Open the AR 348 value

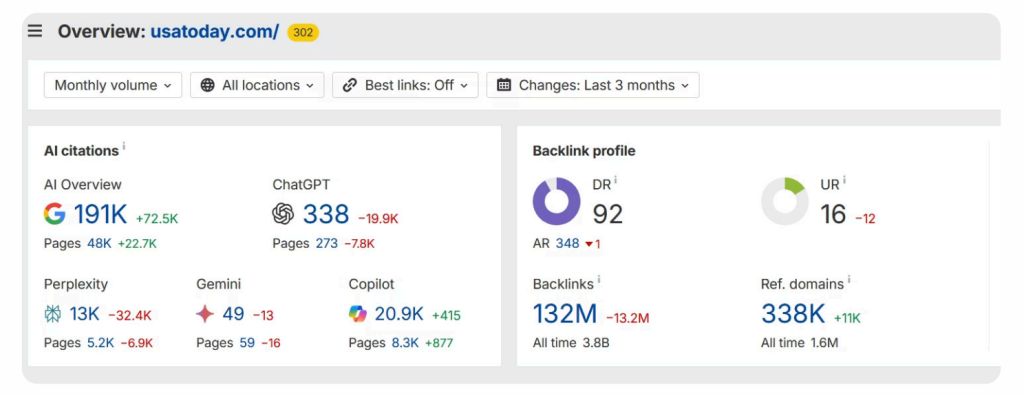click(568, 244)
